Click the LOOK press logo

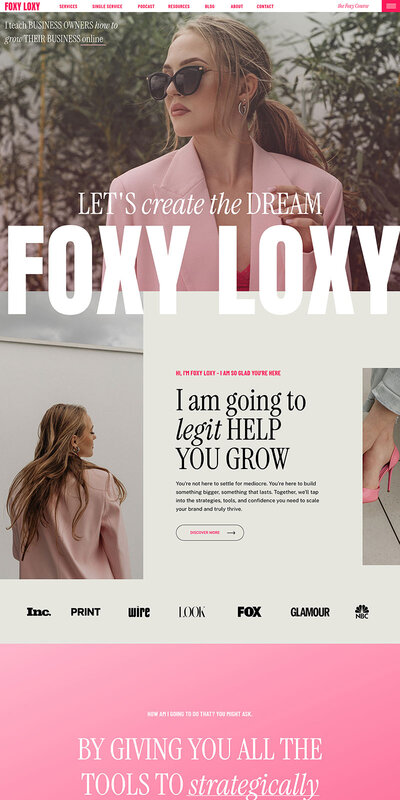click(192, 612)
